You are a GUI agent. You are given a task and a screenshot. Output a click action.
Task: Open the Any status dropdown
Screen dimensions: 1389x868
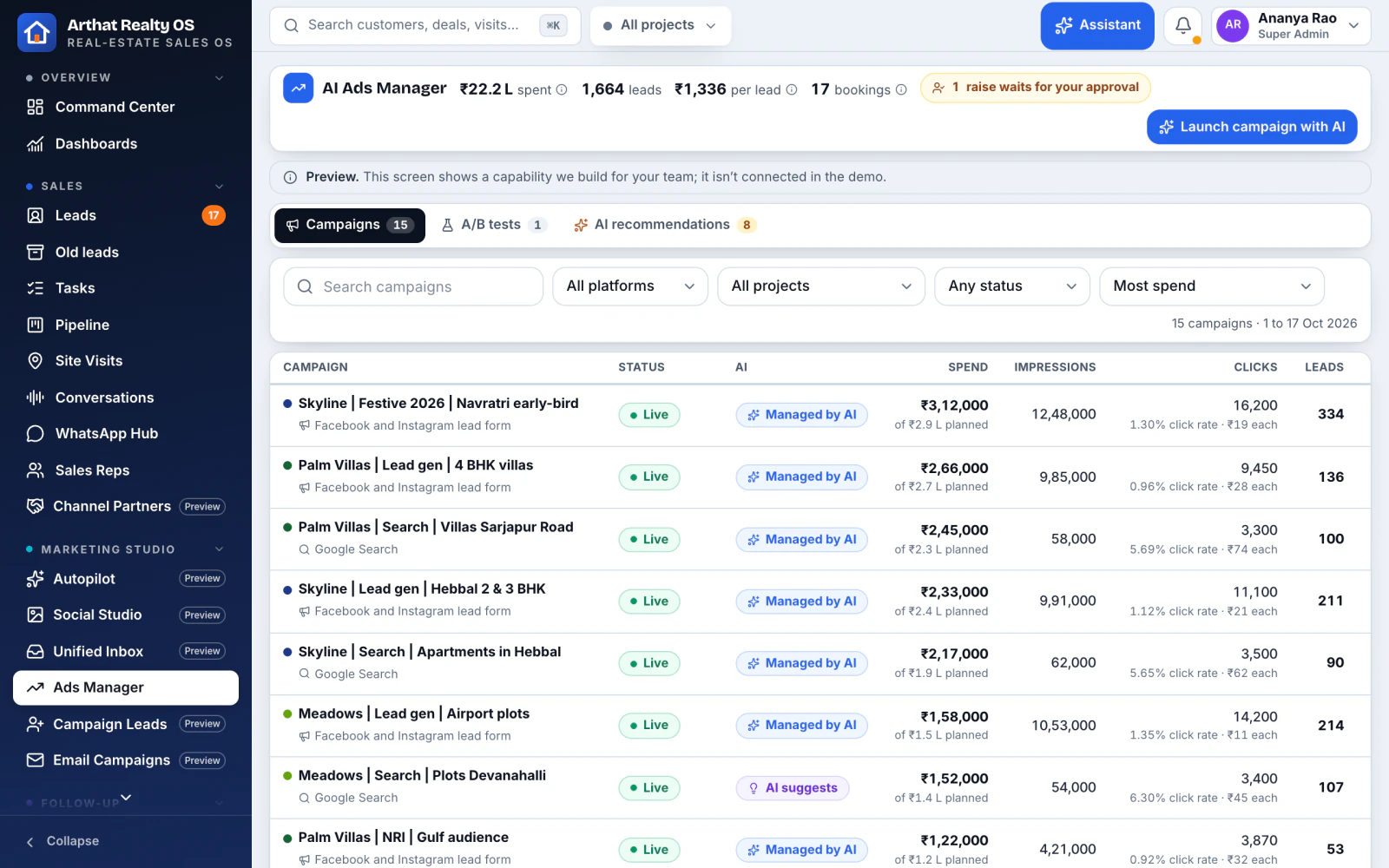[1012, 286]
